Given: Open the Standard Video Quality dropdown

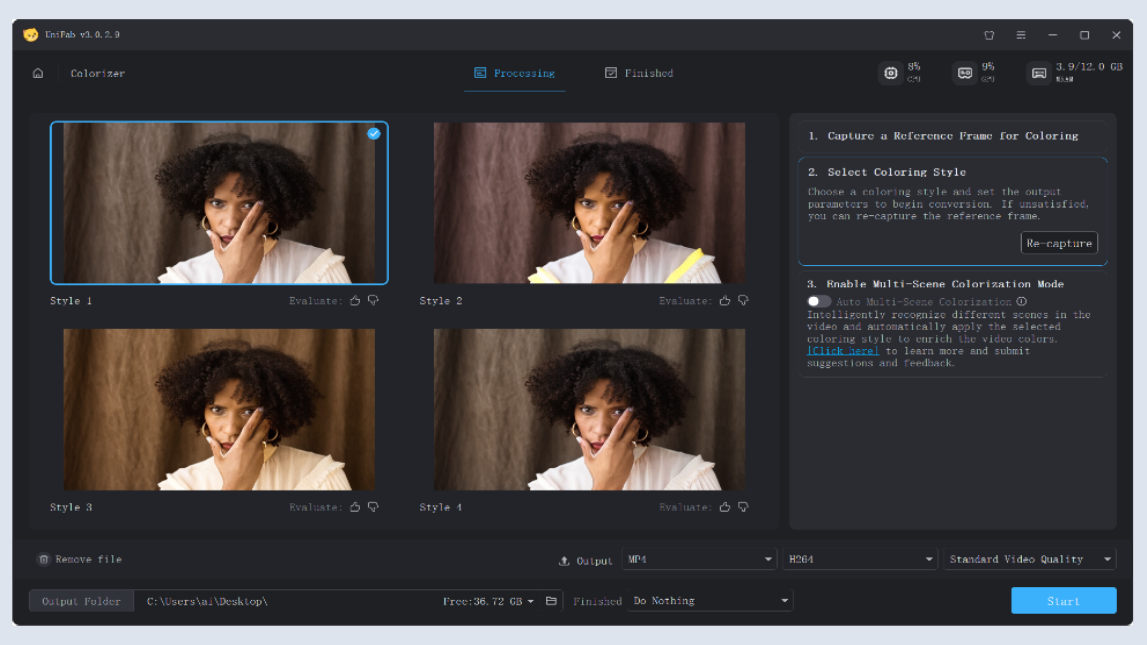Looking at the screenshot, I should tap(1030, 560).
